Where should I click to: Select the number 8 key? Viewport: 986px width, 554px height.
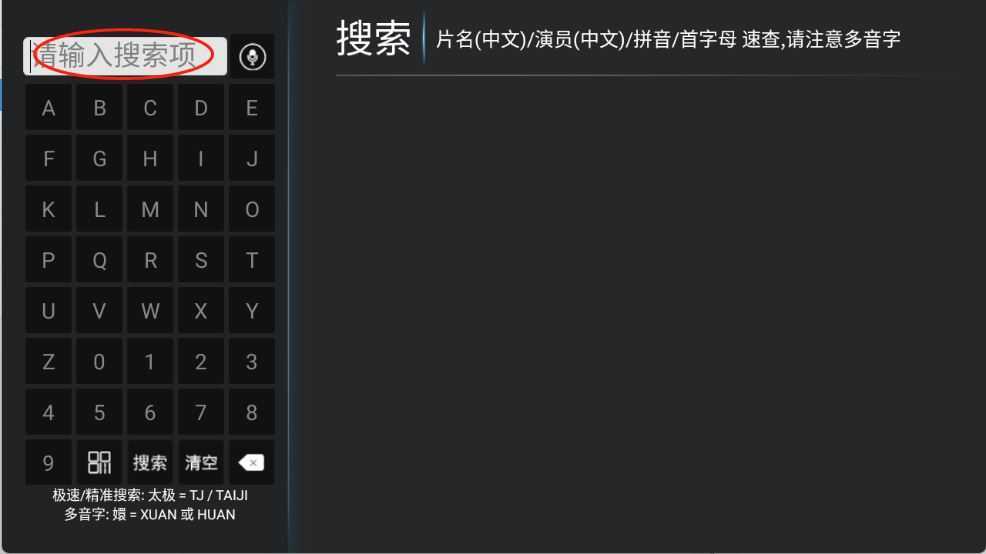252,413
